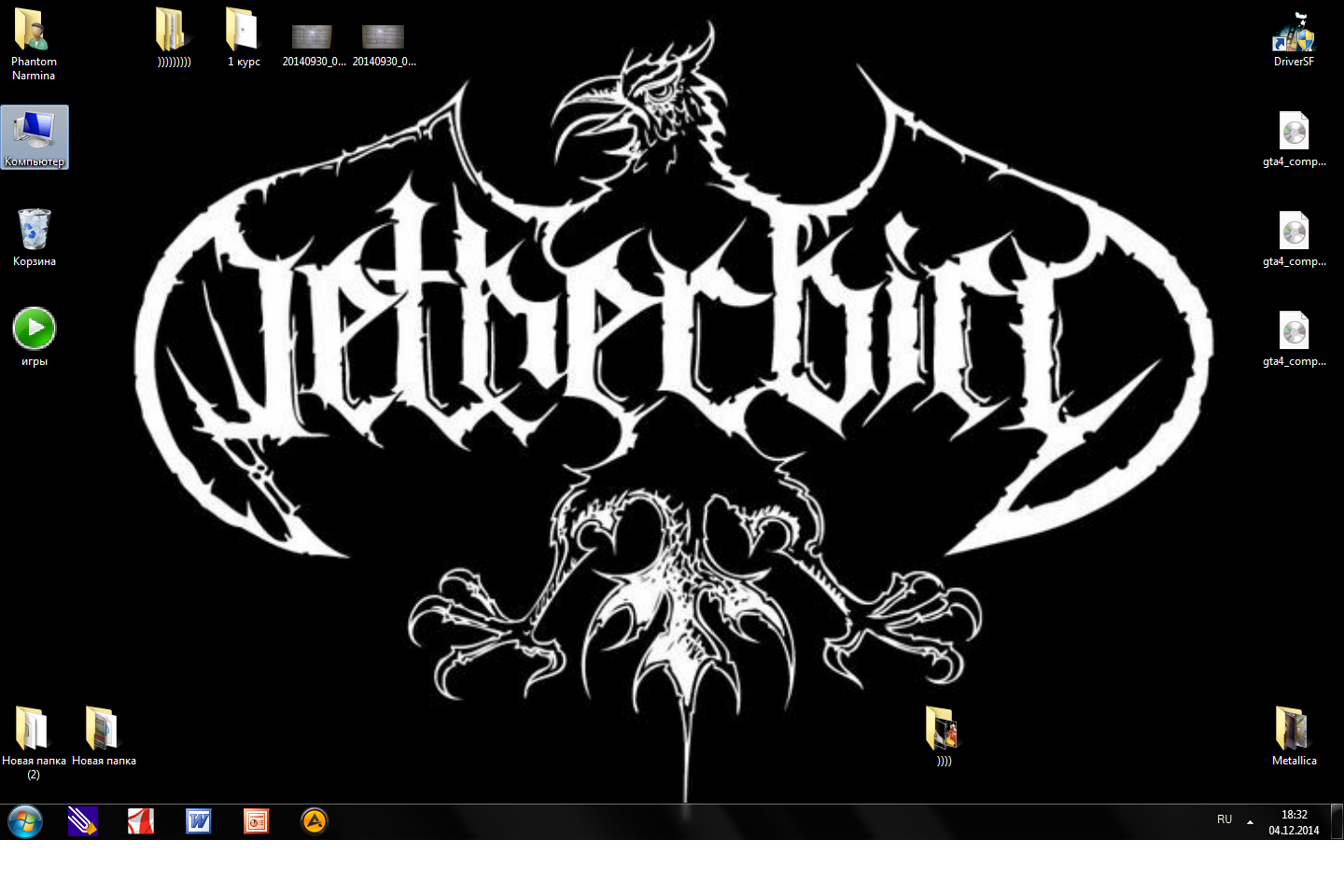Select the игры green play shortcut

[x=35, y=329]
